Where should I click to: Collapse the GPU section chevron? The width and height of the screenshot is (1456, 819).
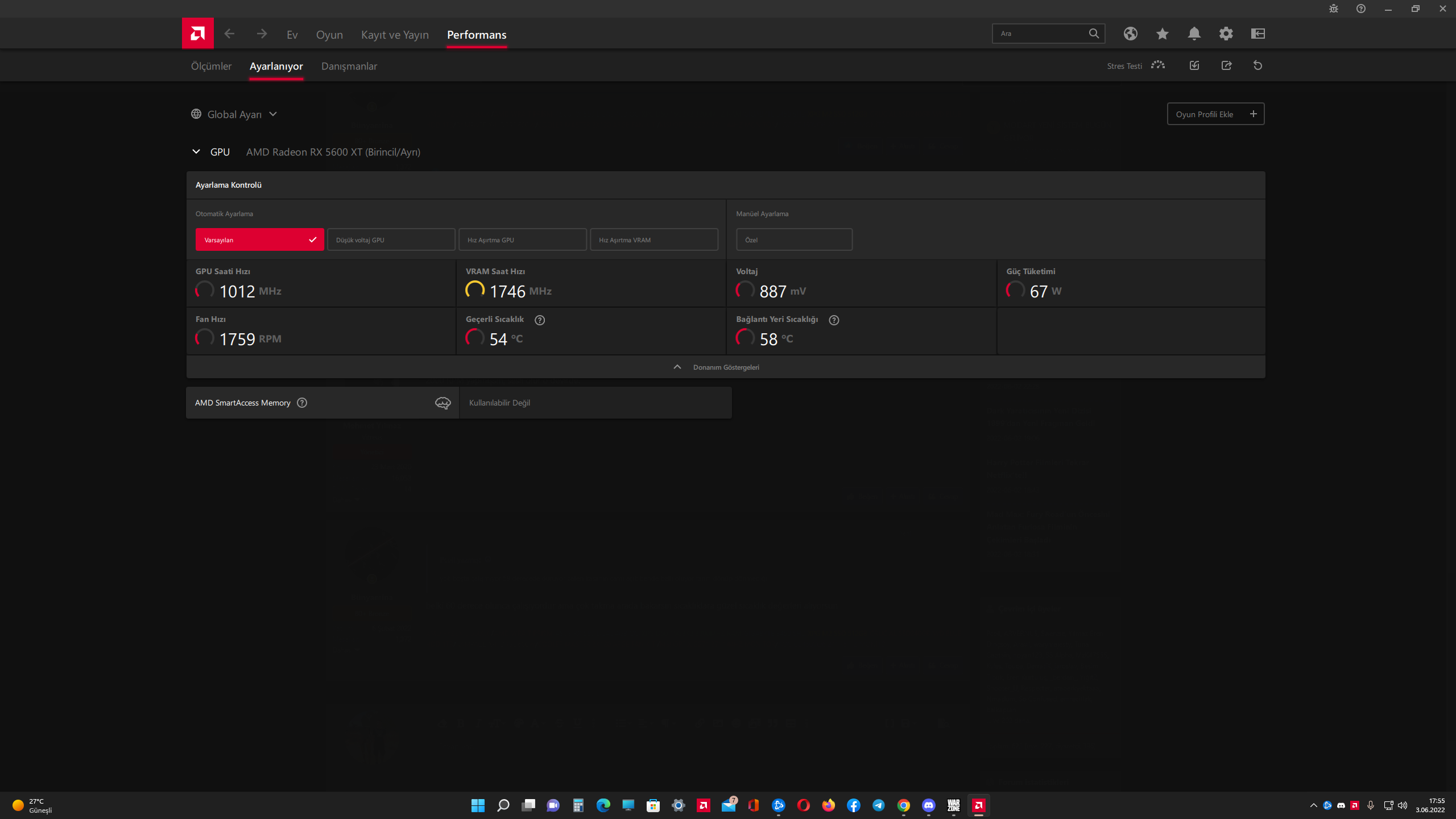[196, 152]
